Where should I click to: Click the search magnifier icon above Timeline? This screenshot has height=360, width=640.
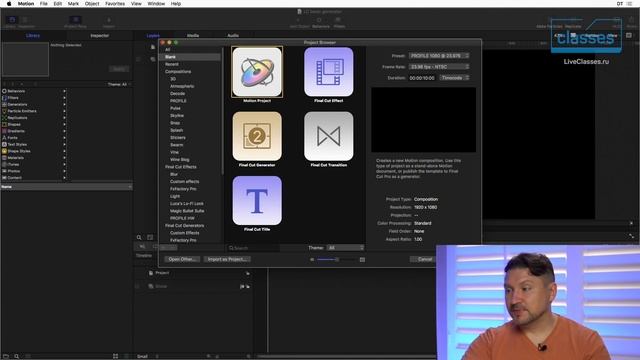(x=139, y=237)
